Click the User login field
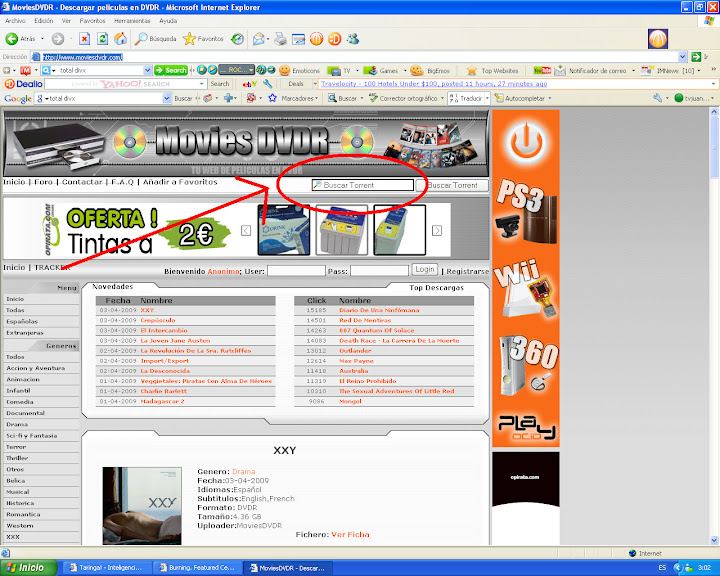The height and width of the screenshot is (576, 720). point(296,271)
